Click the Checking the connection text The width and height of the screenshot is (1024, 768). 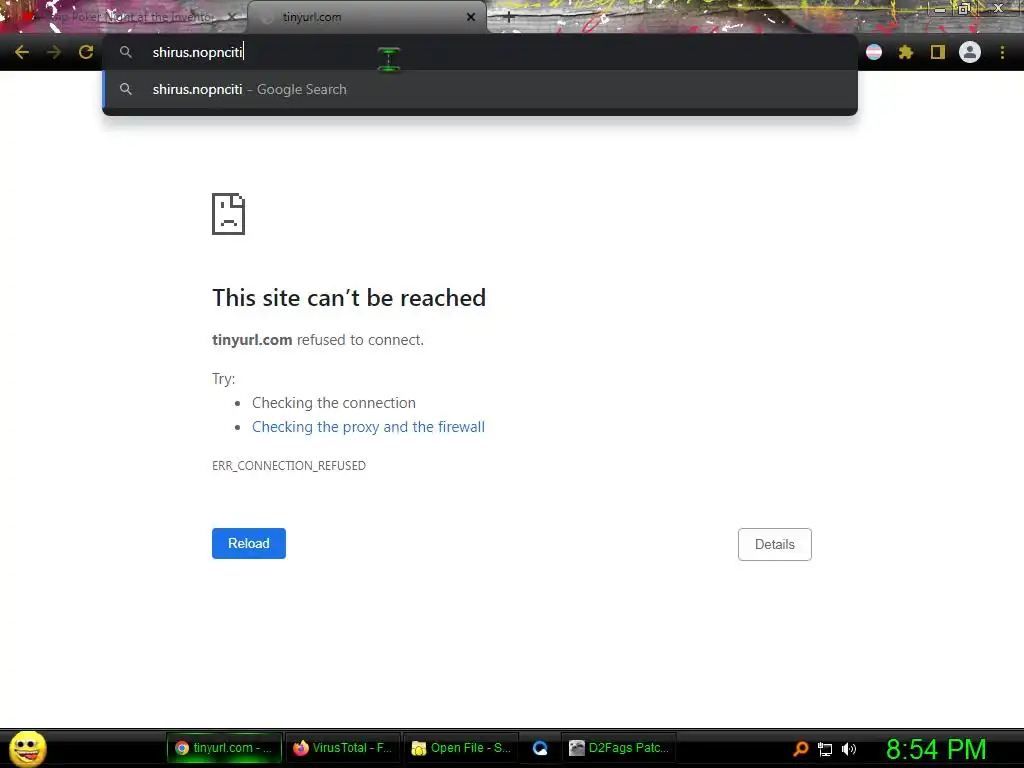pos(334,402)
